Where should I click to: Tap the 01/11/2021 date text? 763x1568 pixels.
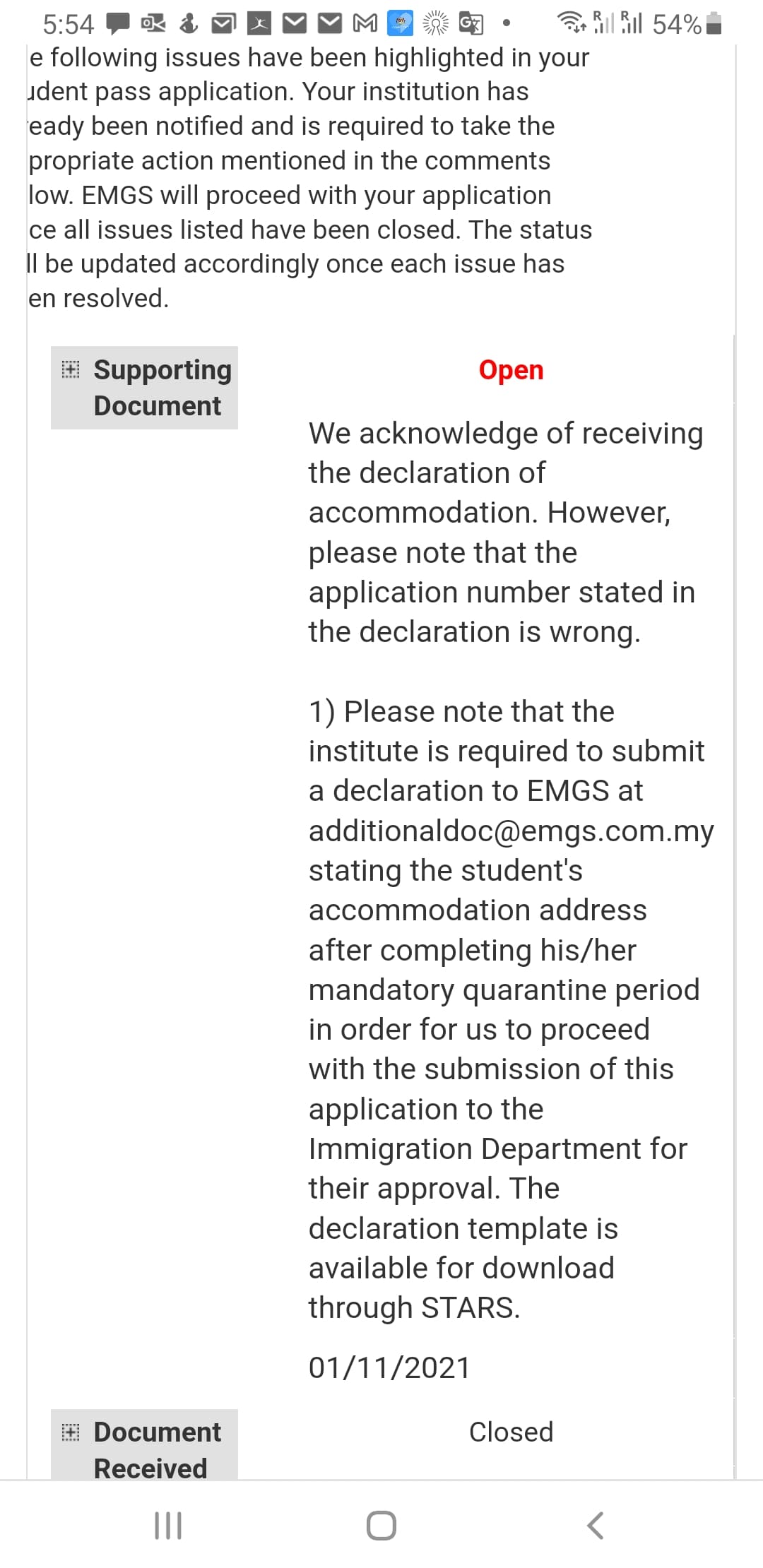[x=389, y=1367]
